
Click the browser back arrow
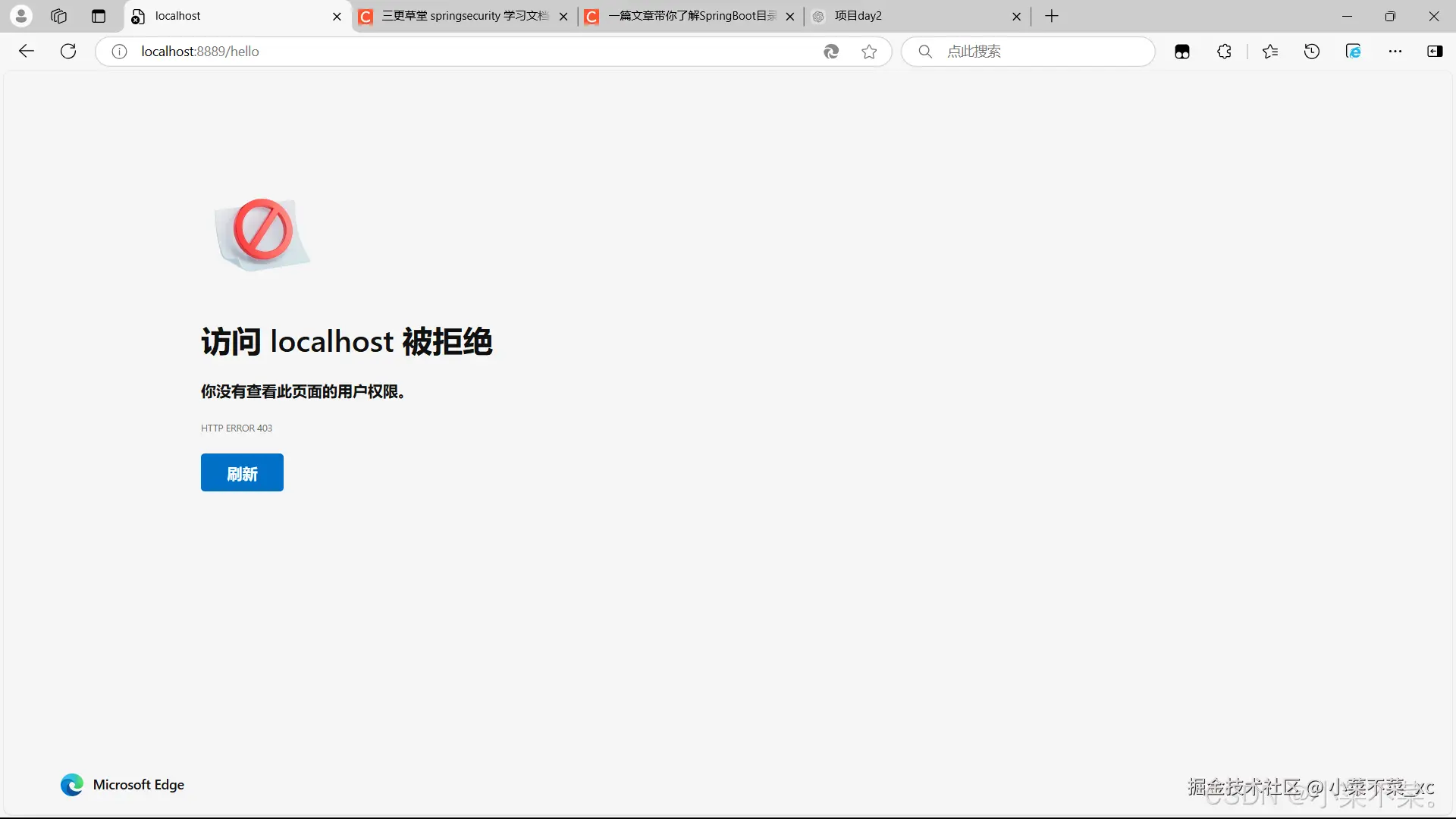coord(27,52)
